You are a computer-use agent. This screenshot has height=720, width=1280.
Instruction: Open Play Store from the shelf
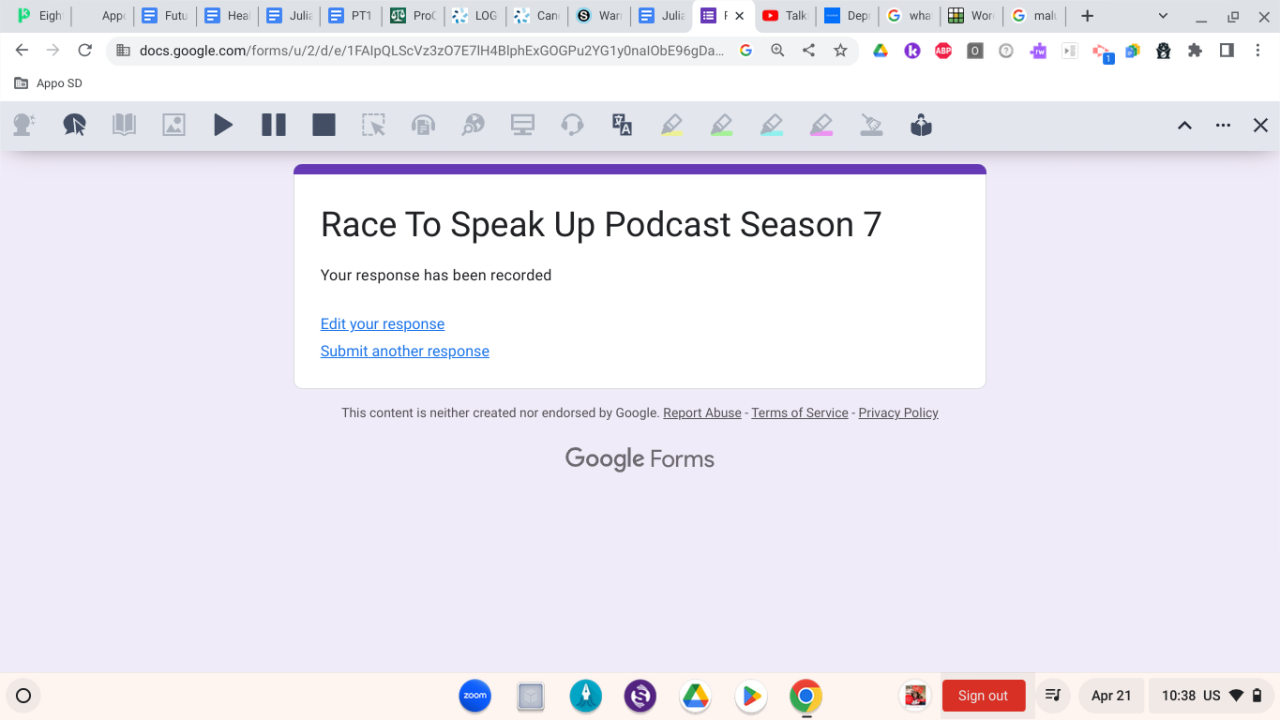[x=750, y=696]
